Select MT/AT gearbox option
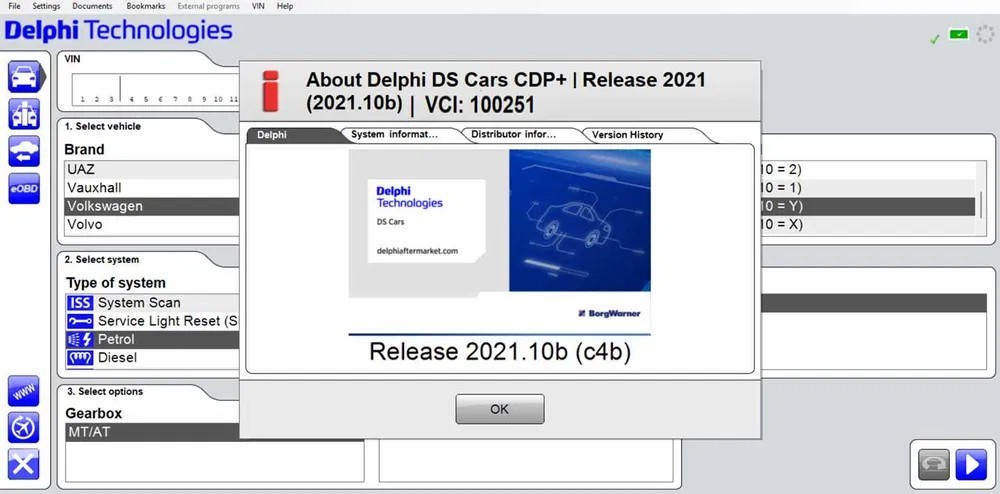This screenshot has height=494, width=1000. click(152, 432)
